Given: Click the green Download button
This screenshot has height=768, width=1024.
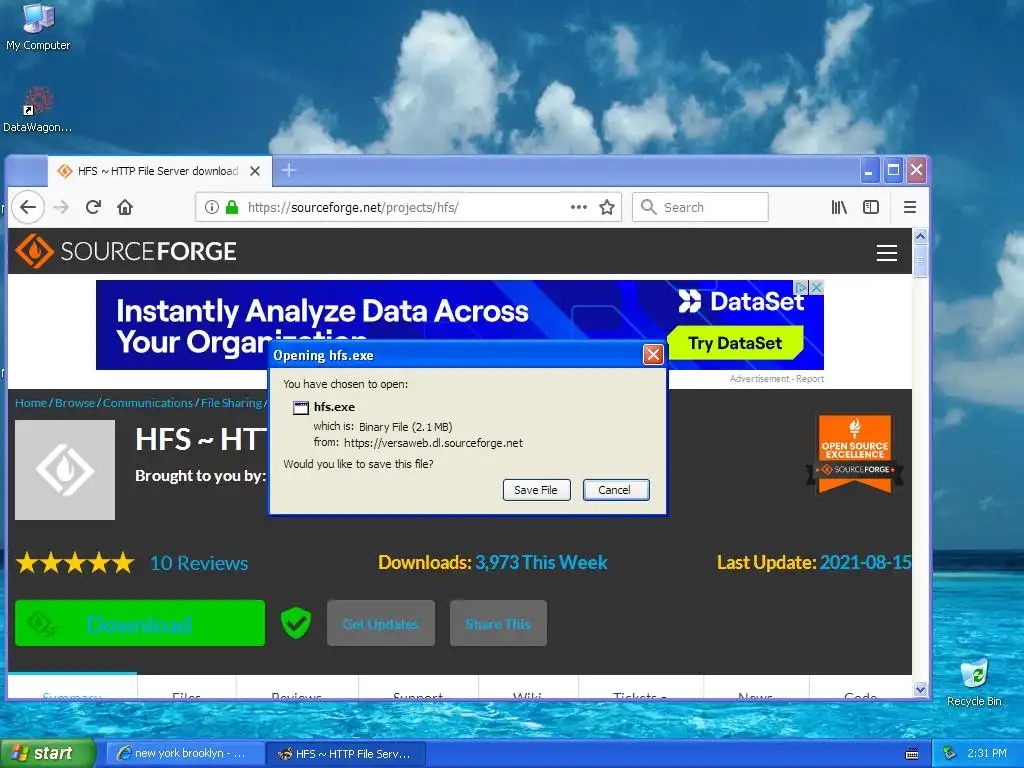Looking at the screenshot, I should tap(140, 623).
